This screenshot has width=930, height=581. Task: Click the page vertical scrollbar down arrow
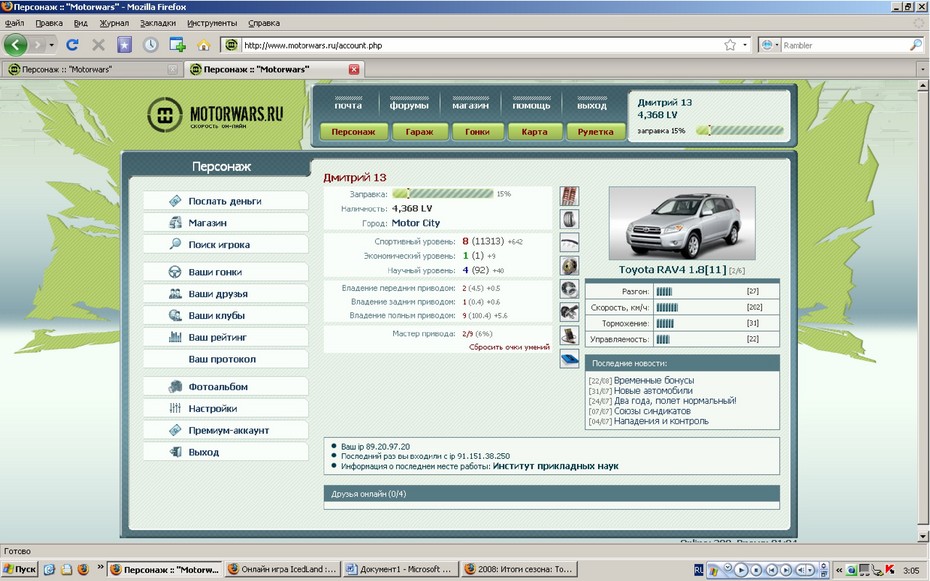(922, 536)
